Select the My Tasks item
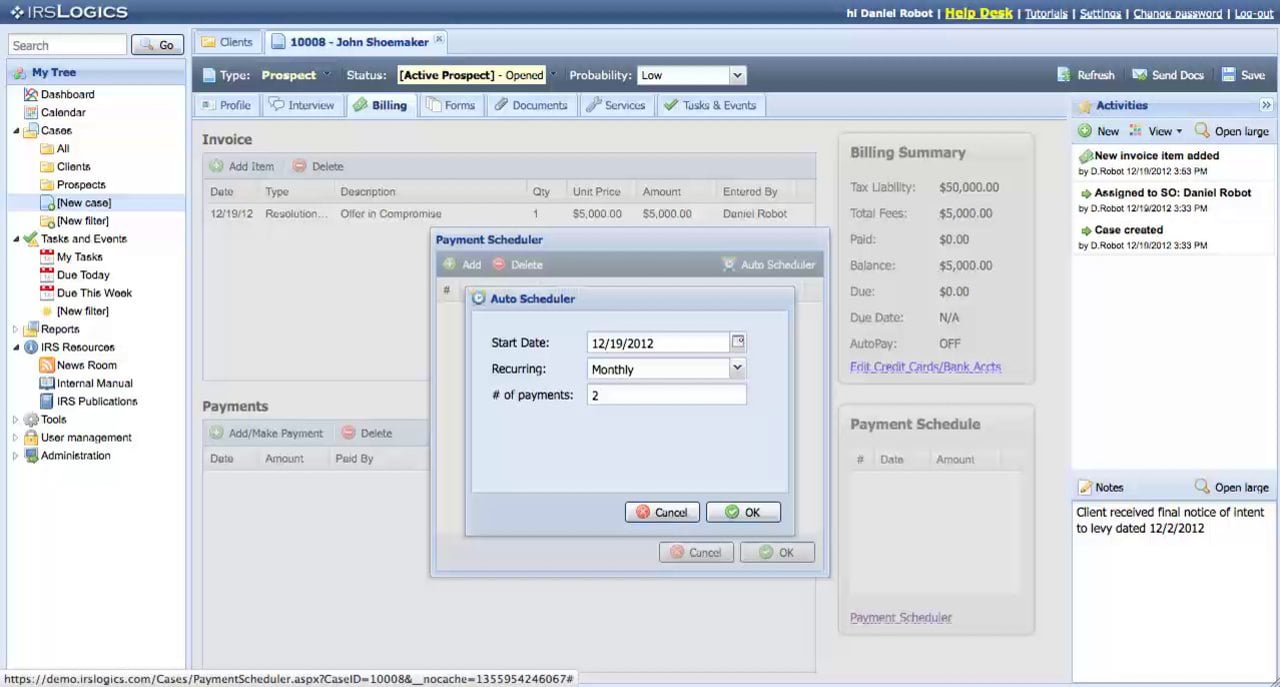 click(71, 257)
